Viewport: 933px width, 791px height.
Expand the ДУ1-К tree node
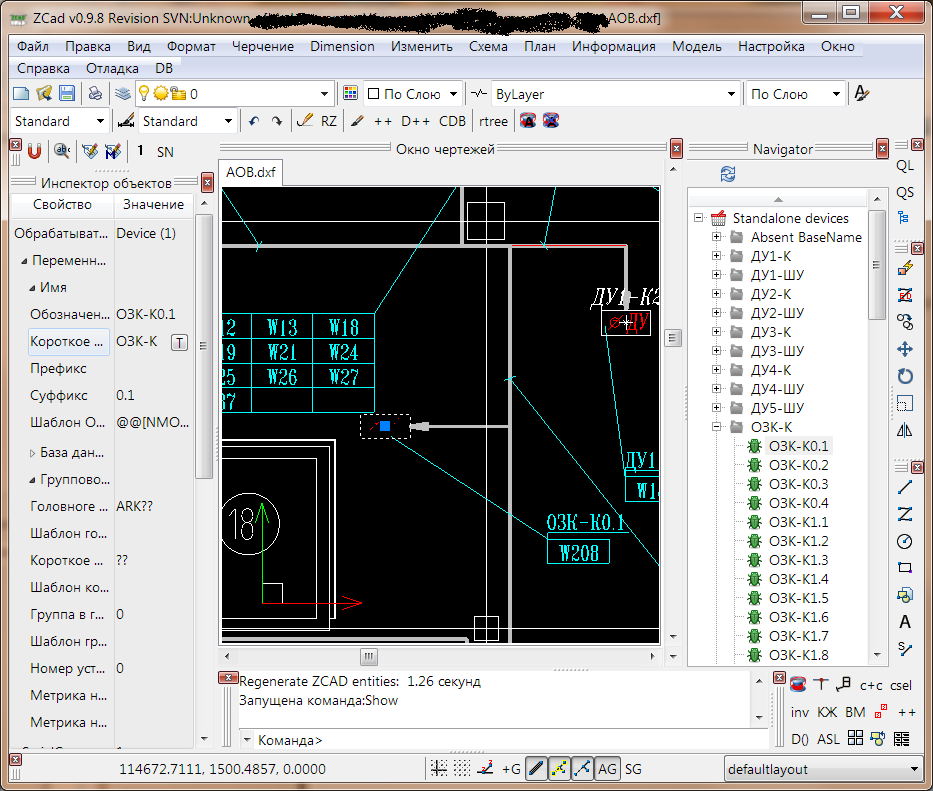(x=717, y=256)
